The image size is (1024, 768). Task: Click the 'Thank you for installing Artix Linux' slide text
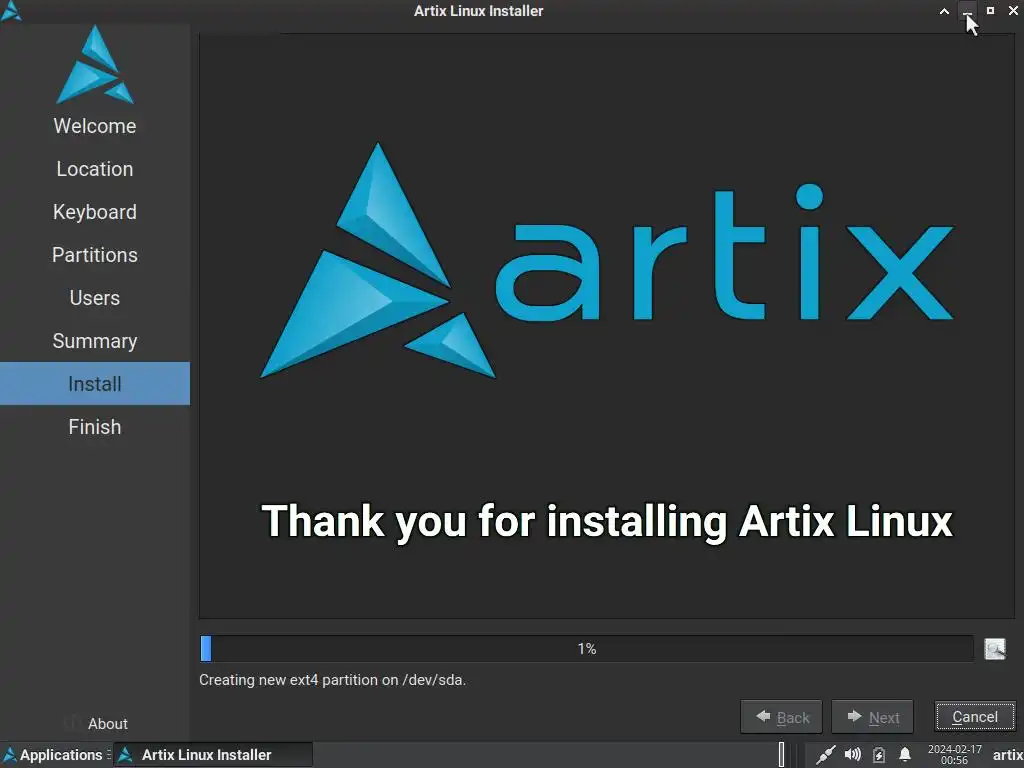tap(607, 521)
